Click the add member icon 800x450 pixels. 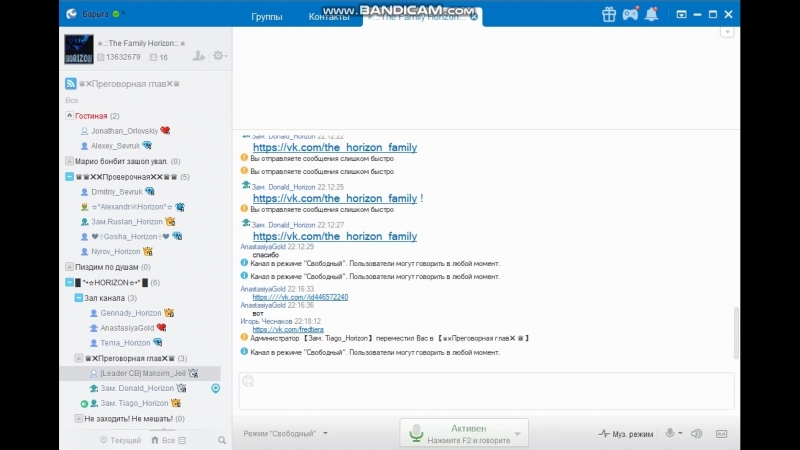[x=198, y=56]
